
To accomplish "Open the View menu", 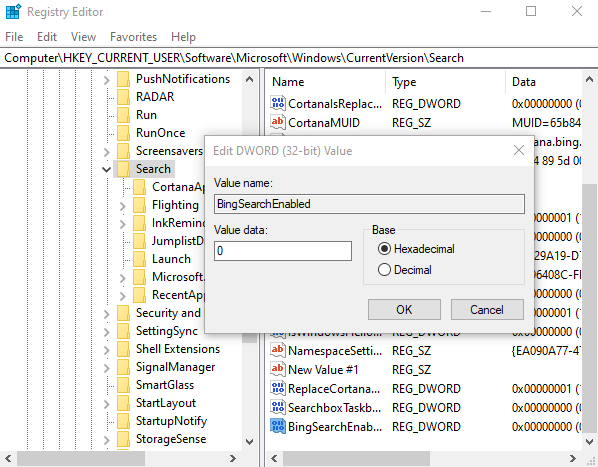I will click(83, 37).
